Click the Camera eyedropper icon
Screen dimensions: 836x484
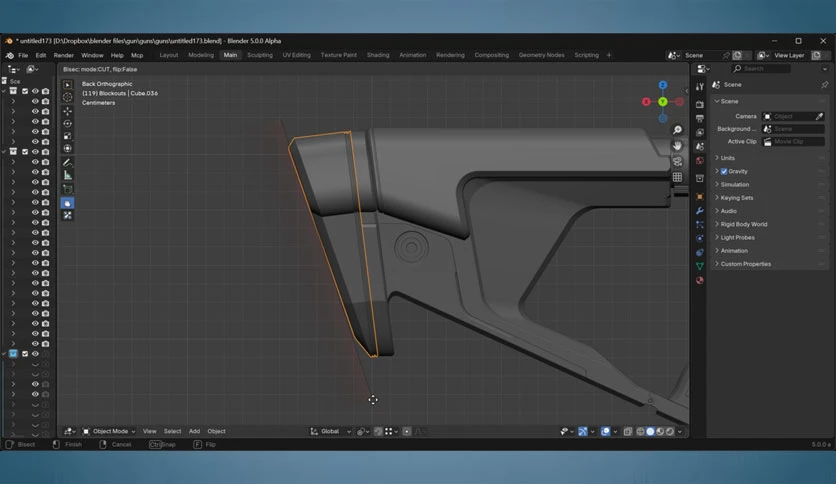[x=819, y=116]
